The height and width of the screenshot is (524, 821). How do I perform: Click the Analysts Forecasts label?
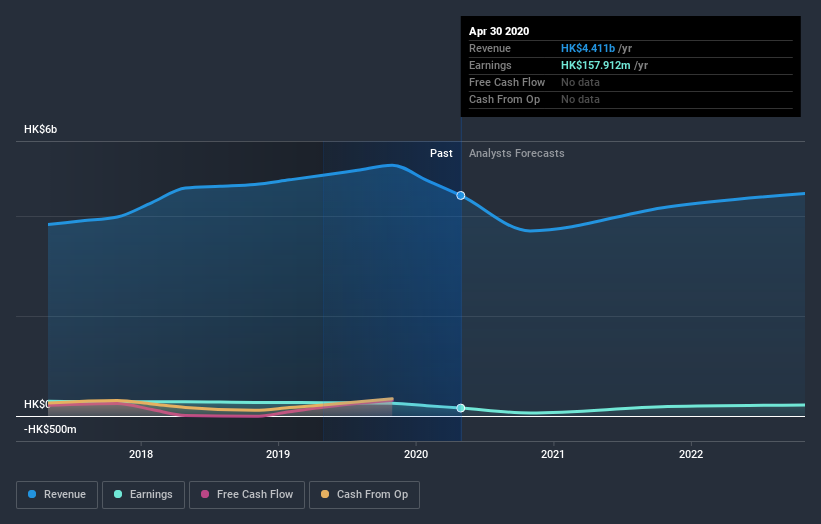tap(517, 153)
